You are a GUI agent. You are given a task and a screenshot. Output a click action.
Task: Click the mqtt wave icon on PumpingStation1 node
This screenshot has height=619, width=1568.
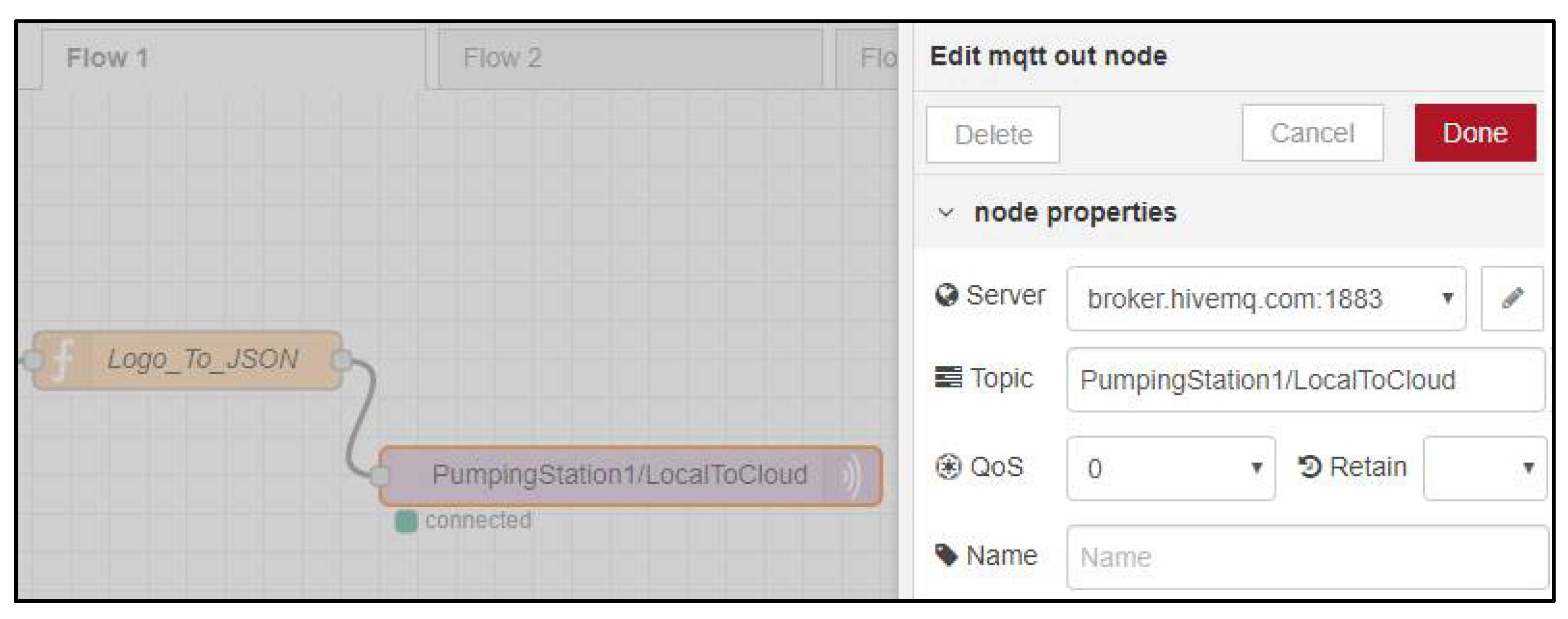click(x=852, y=476)
